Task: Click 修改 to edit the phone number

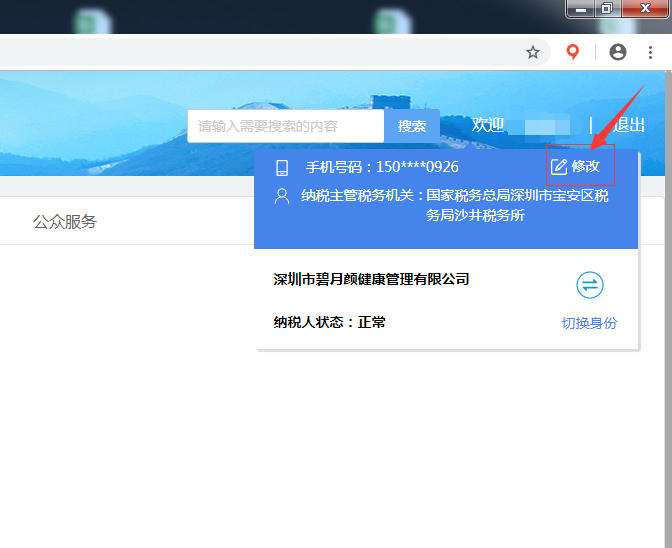Action: [x=577, y=167]
